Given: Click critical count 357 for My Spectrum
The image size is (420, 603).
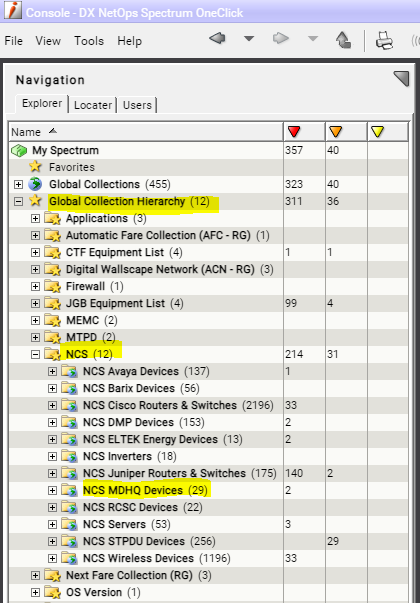Looking at the screenshot, I should [x=294, y=150].
